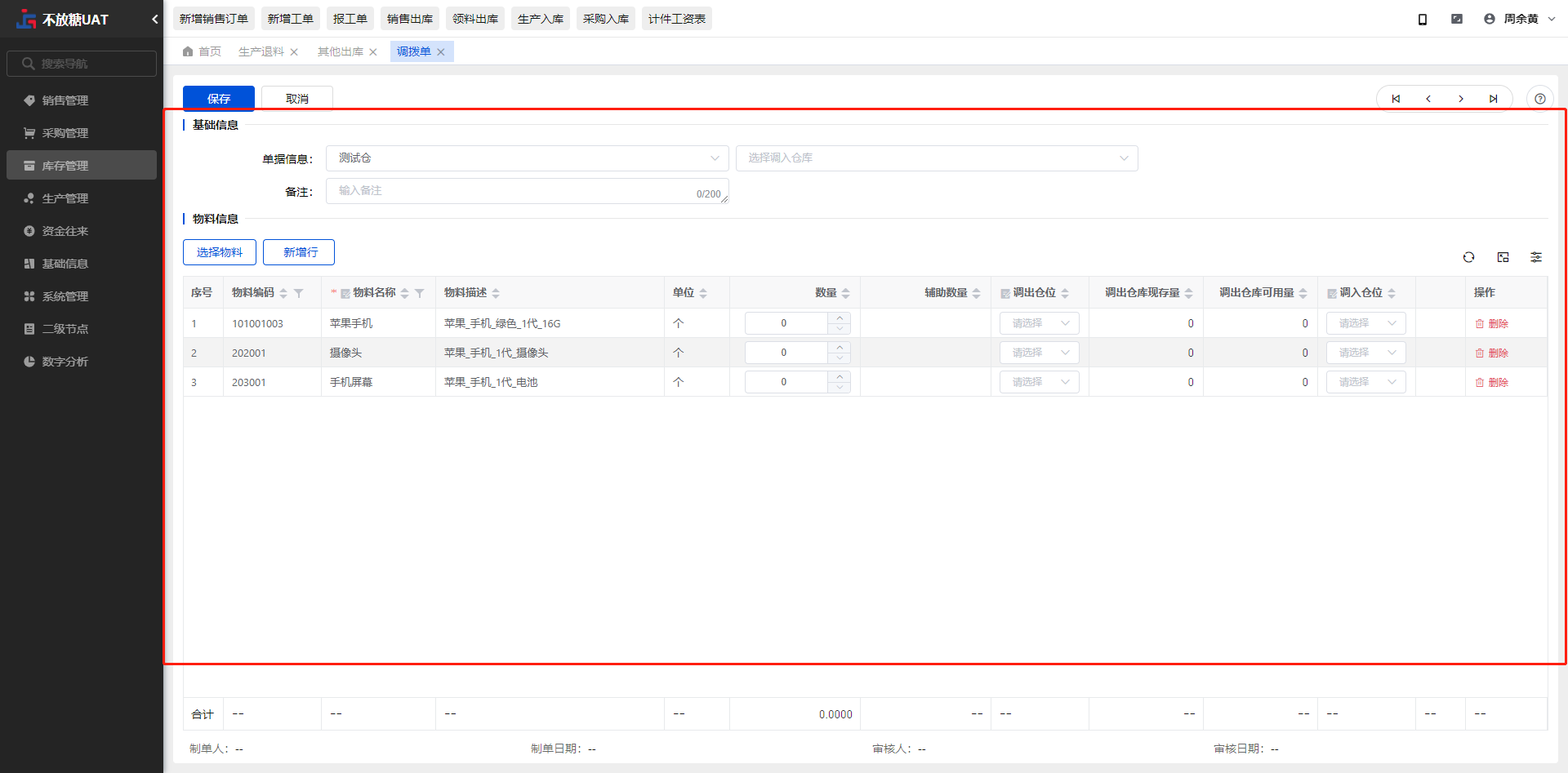
Task: Close the 生产退料 tab
Action: [294, 52]
